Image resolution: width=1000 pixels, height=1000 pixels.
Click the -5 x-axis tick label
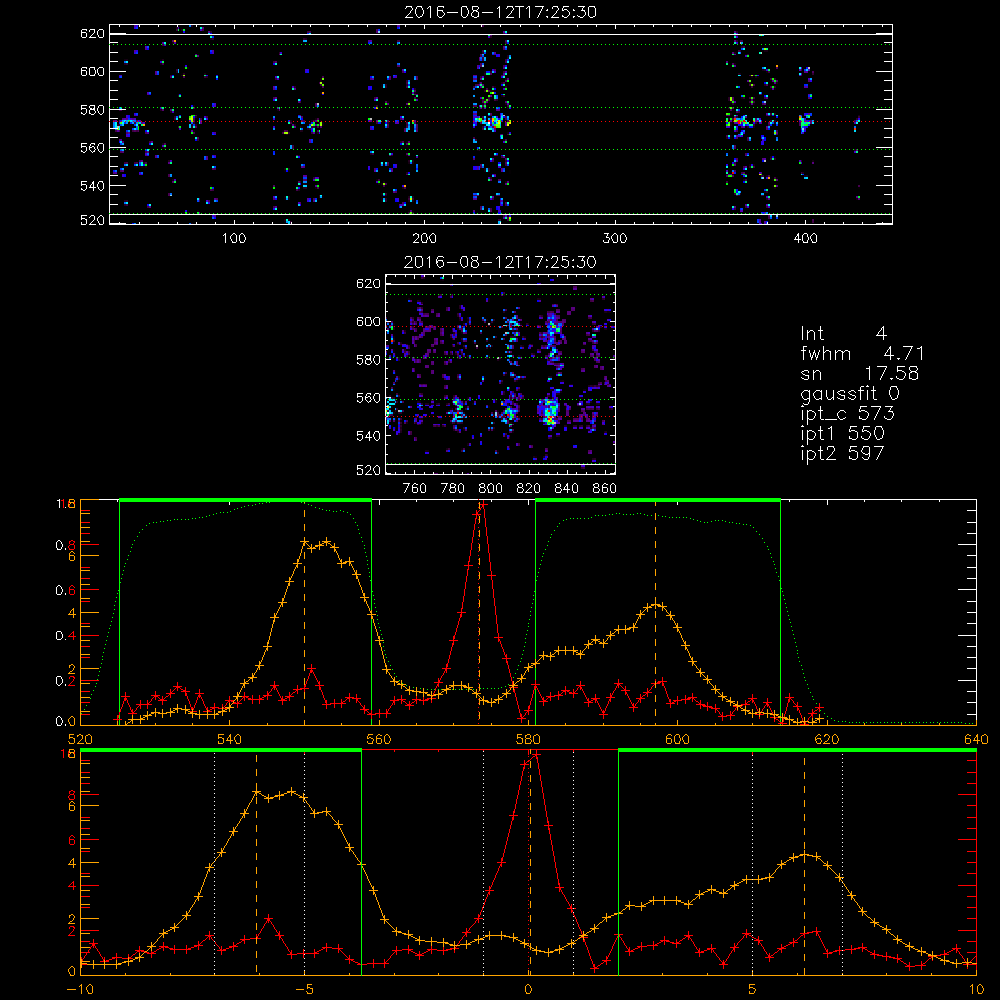pyautogui.click(x=305, y=990)
